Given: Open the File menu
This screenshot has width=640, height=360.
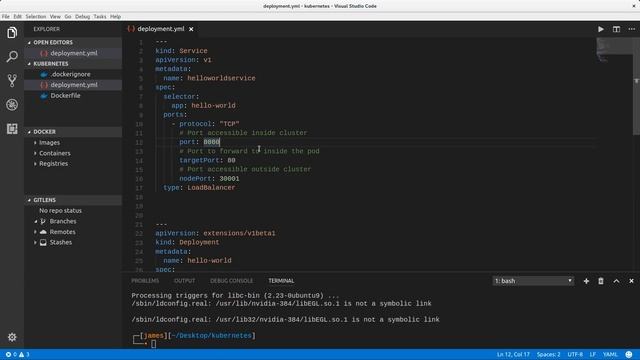Looking at the screenshot, I should [x=6, y=17].
